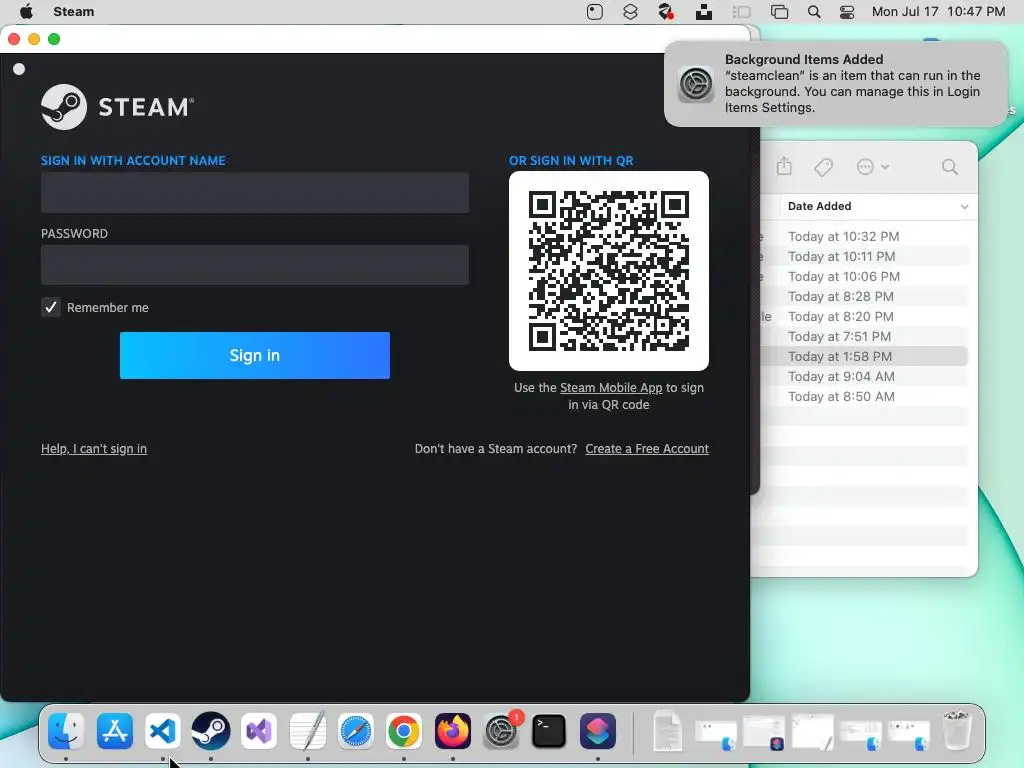Open Control Center in the menu bar

(x=847, y=12)
